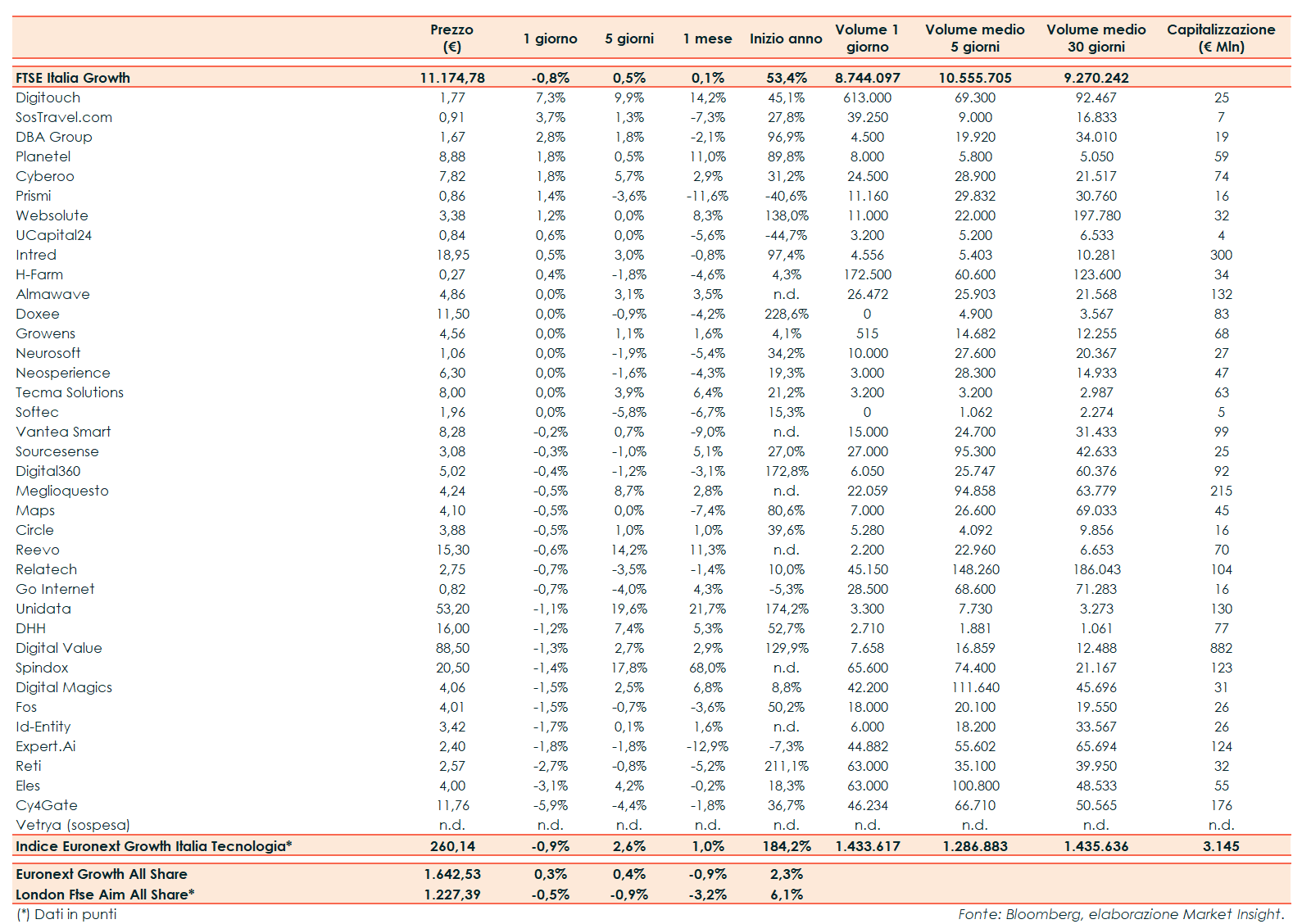Click the "Reti" row name
This screenshot has width=1302, height=924.
pos(29,766)
